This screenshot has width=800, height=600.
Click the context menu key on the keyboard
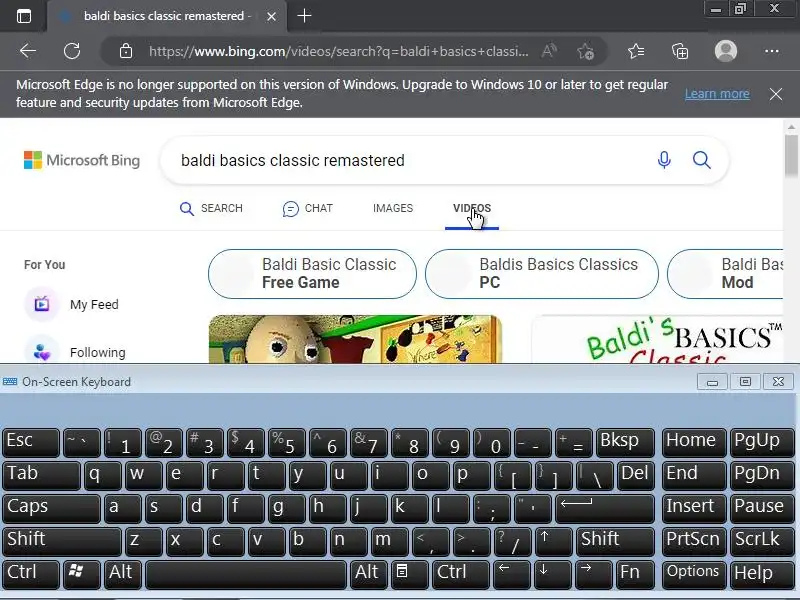pos(410,574)
